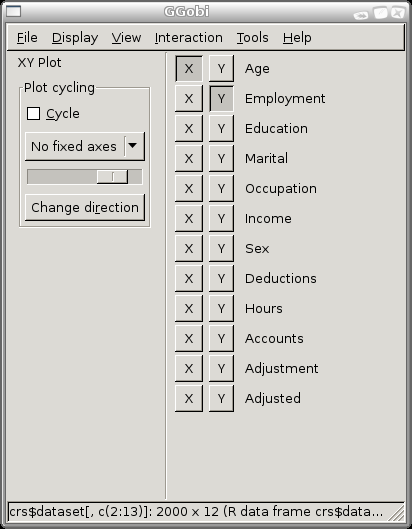Open the Interaction menu
The width and height of the screenshot is (412, 529).
189,38
